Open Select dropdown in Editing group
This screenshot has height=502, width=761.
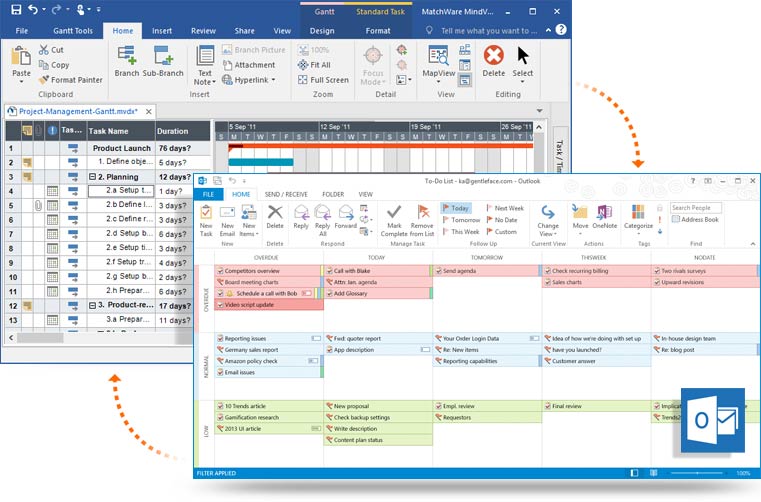point(523,82)
